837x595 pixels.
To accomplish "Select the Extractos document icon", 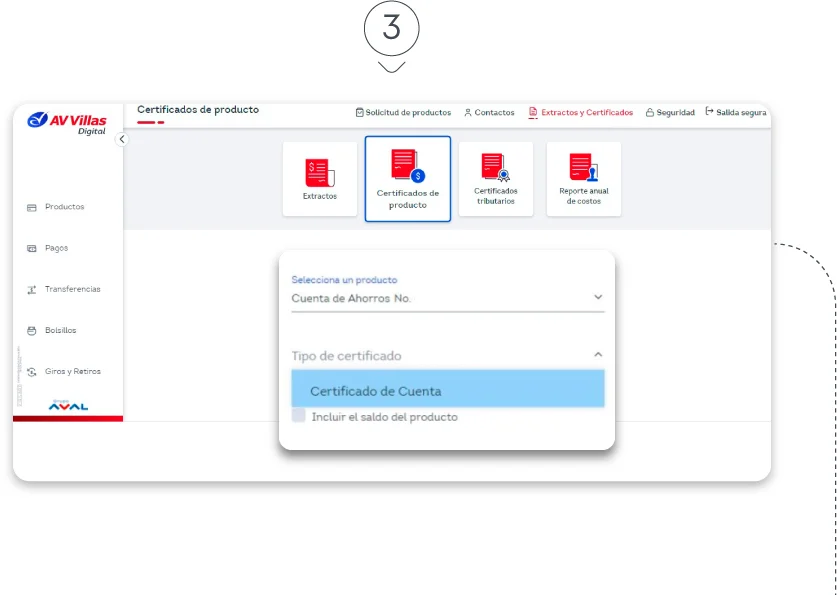I will tap(320, 170).
